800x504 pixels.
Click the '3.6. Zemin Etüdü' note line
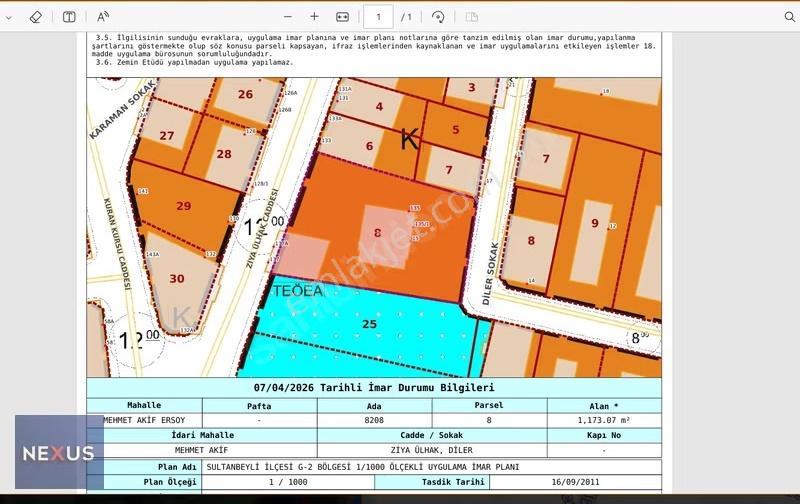tap(195, 62)
